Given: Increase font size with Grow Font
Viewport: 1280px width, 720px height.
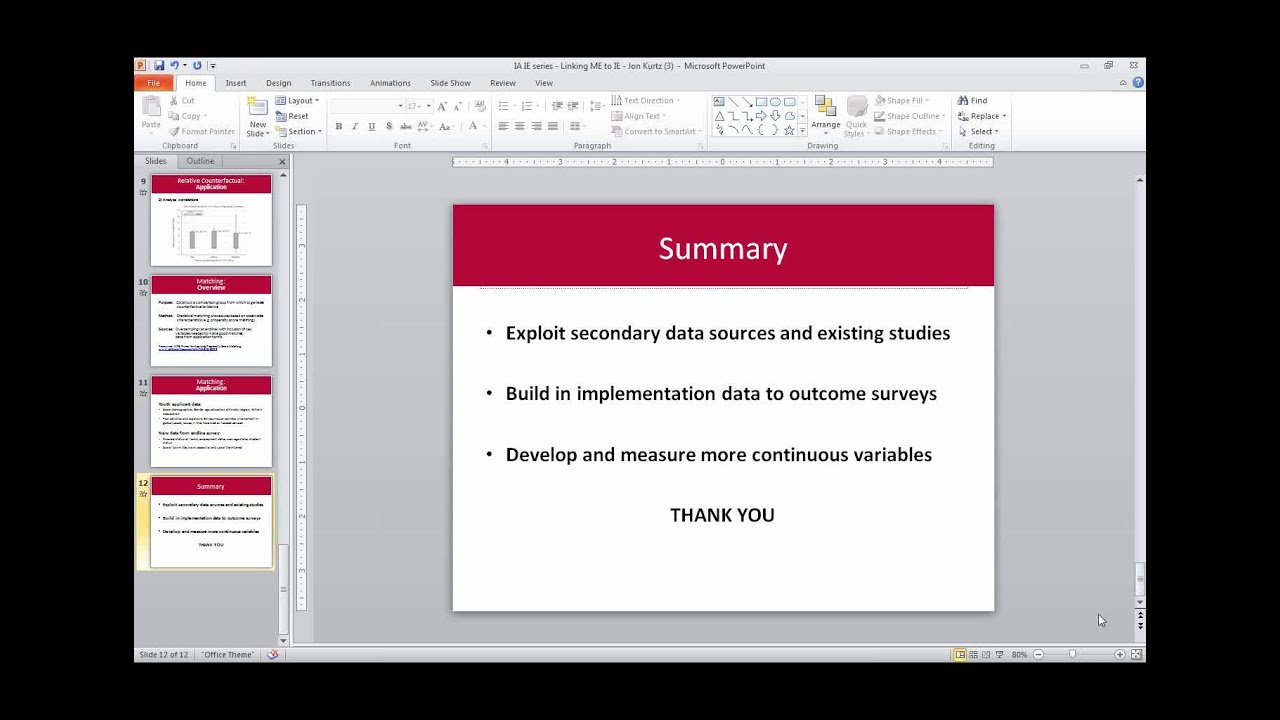Looking at the screenshot, I should (442, 106).
